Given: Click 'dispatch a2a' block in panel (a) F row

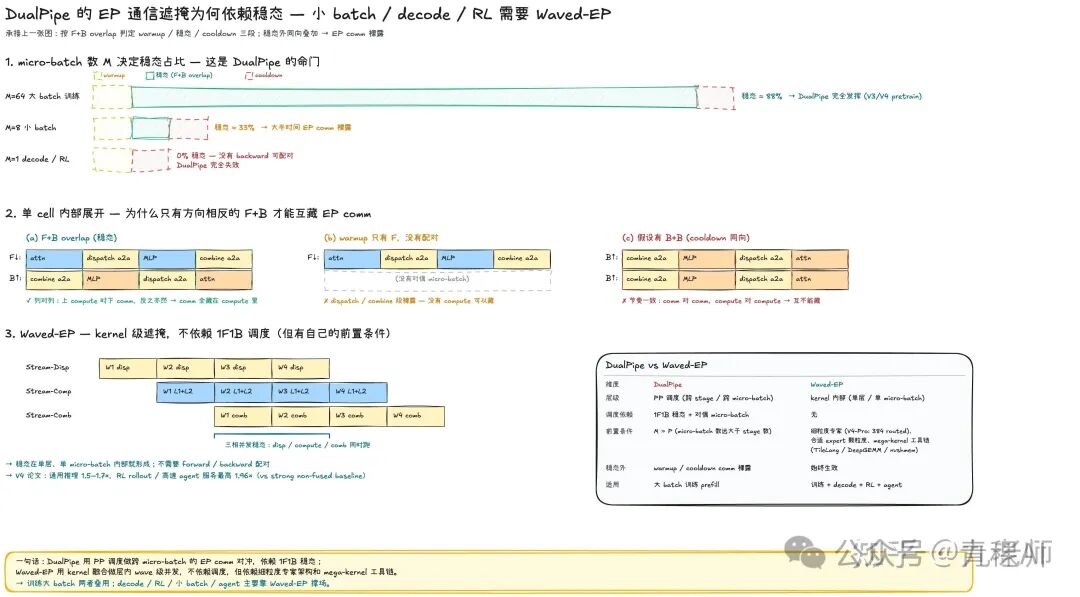Looking at the screenshot, I should point(111,258).
